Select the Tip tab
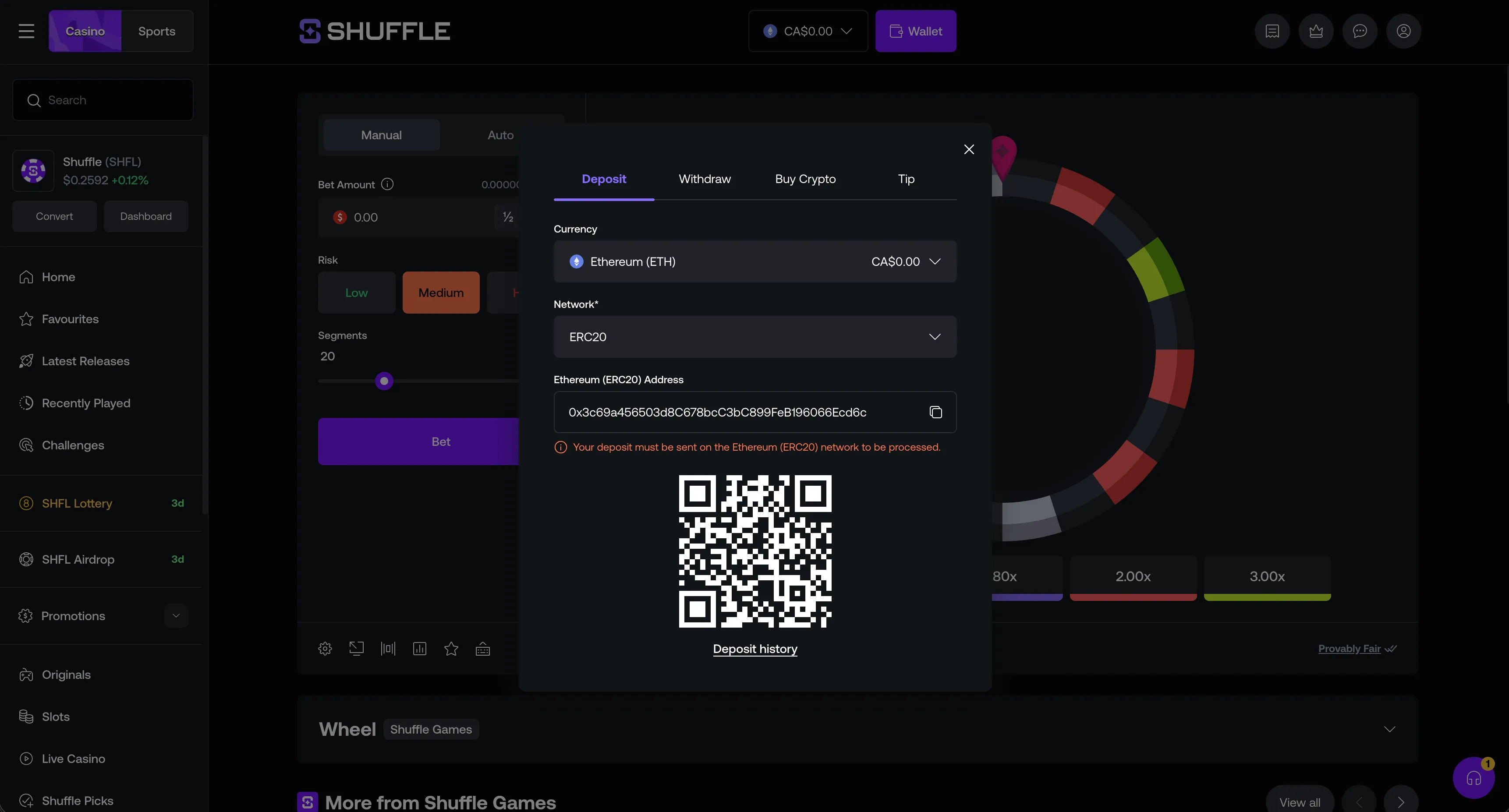 (x=906, y=179)
